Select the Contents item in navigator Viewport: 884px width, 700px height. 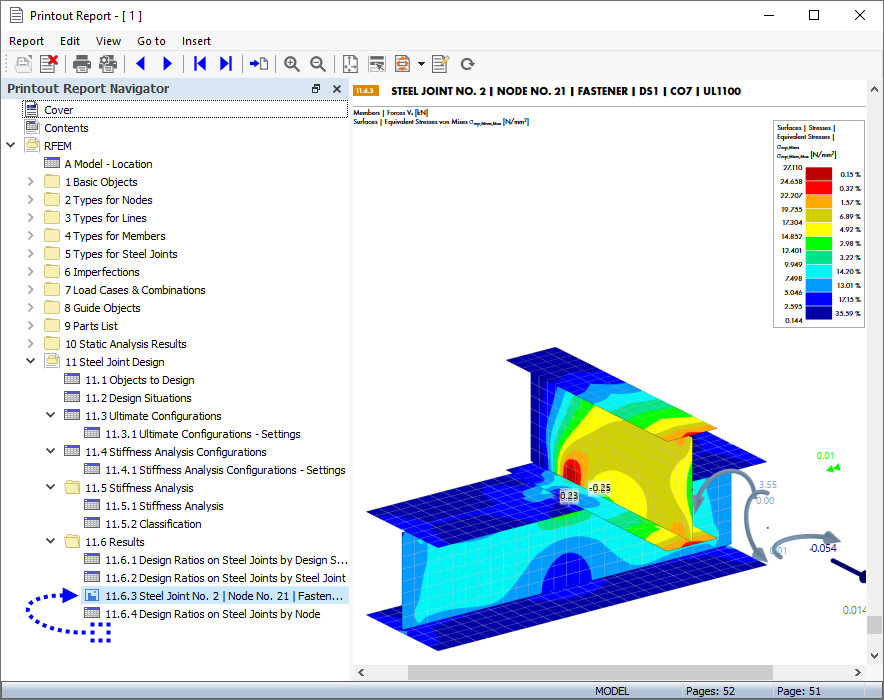click(66, 128)
